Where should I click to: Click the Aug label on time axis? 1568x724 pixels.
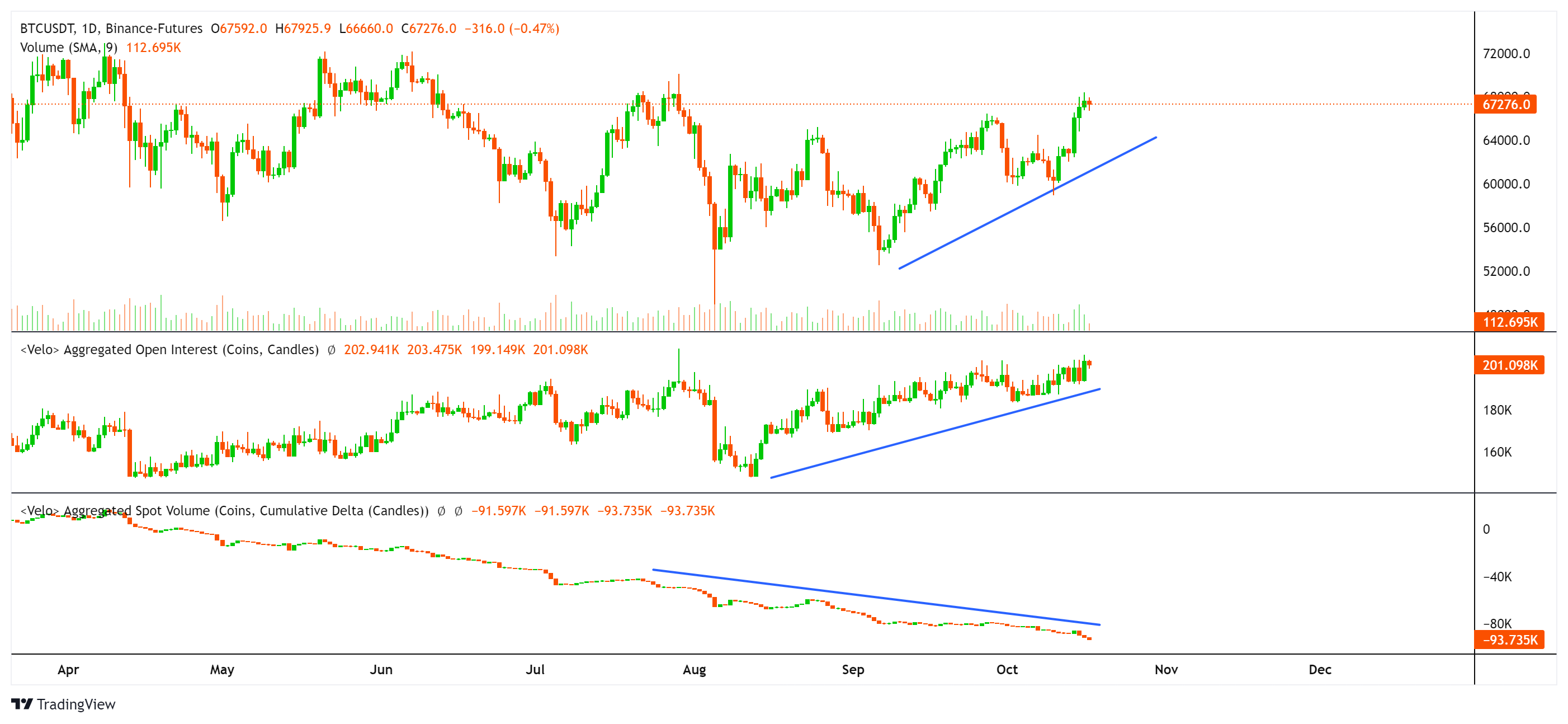pyautogui.click(x=694, y=670)
